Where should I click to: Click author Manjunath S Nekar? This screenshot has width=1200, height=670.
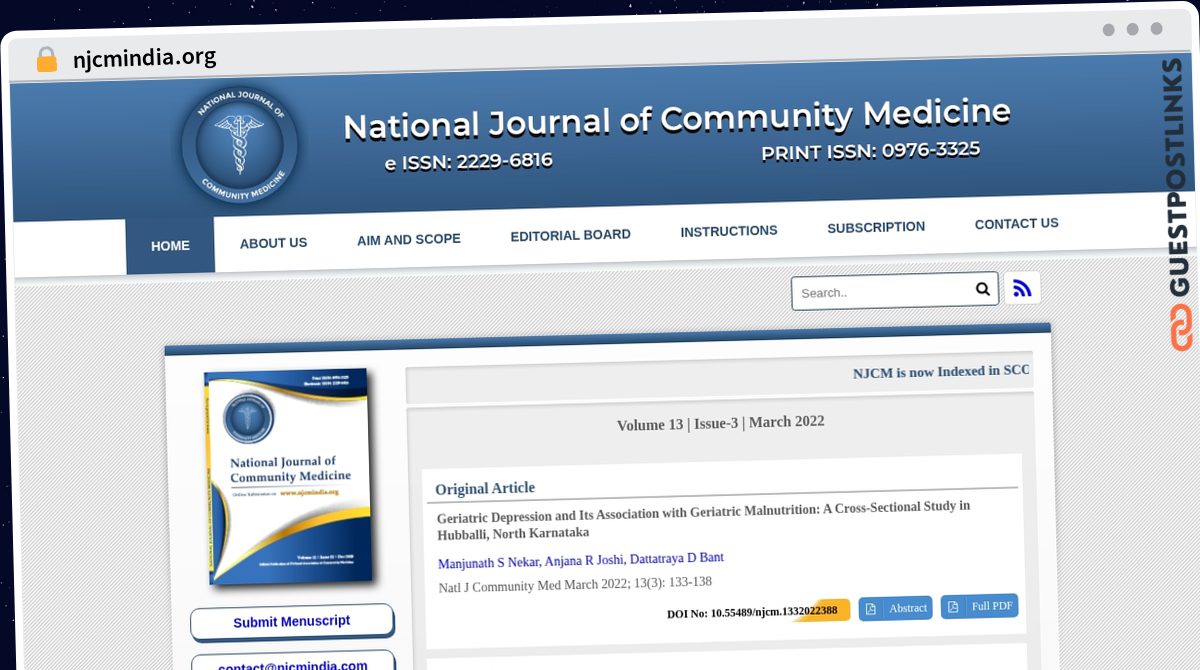tap(488, 563)
